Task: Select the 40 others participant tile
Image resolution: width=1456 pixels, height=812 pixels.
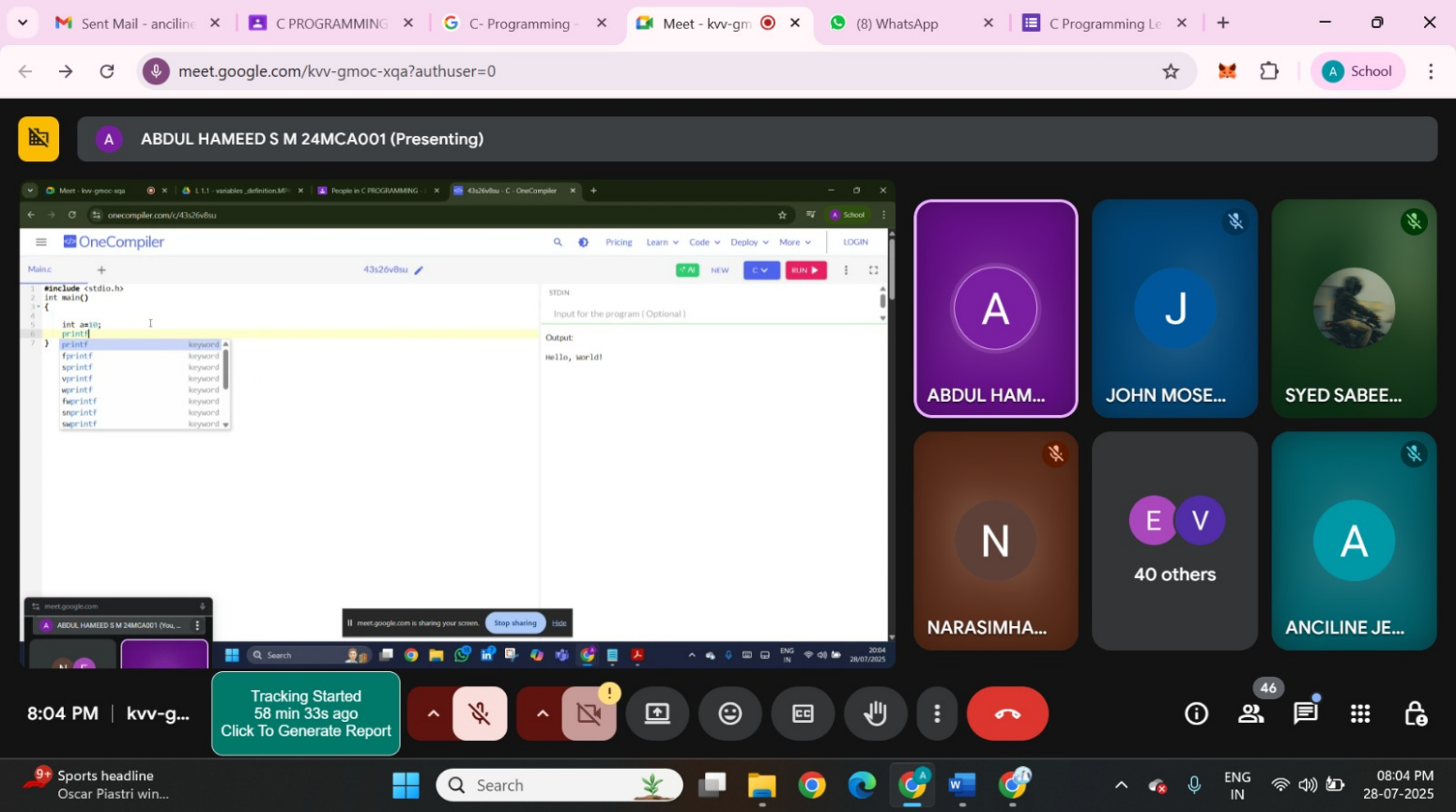Action: tap(1174, 541)
